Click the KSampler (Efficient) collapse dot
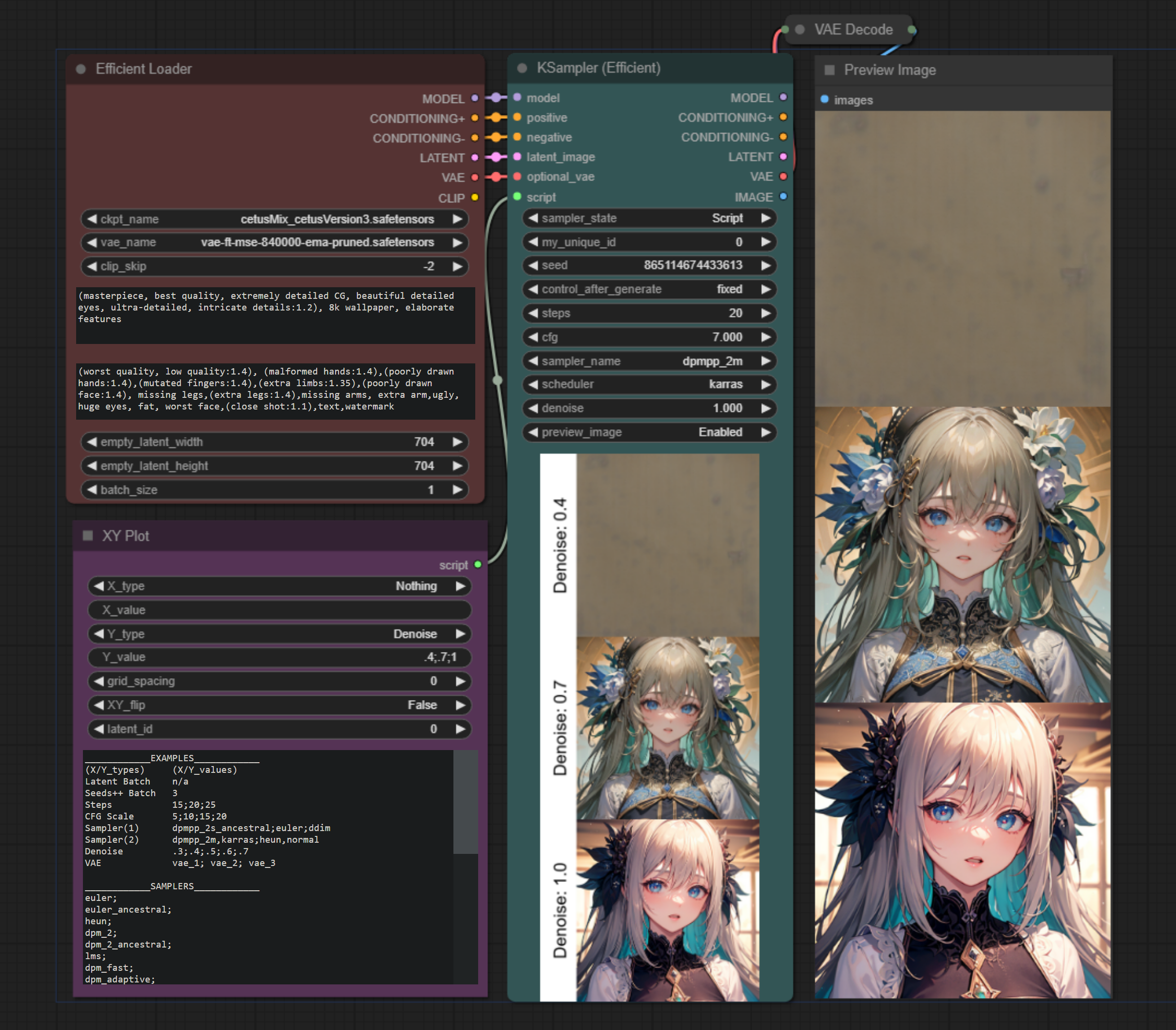The height and width of the screenshot is (1030, 1176). (522, 68)
